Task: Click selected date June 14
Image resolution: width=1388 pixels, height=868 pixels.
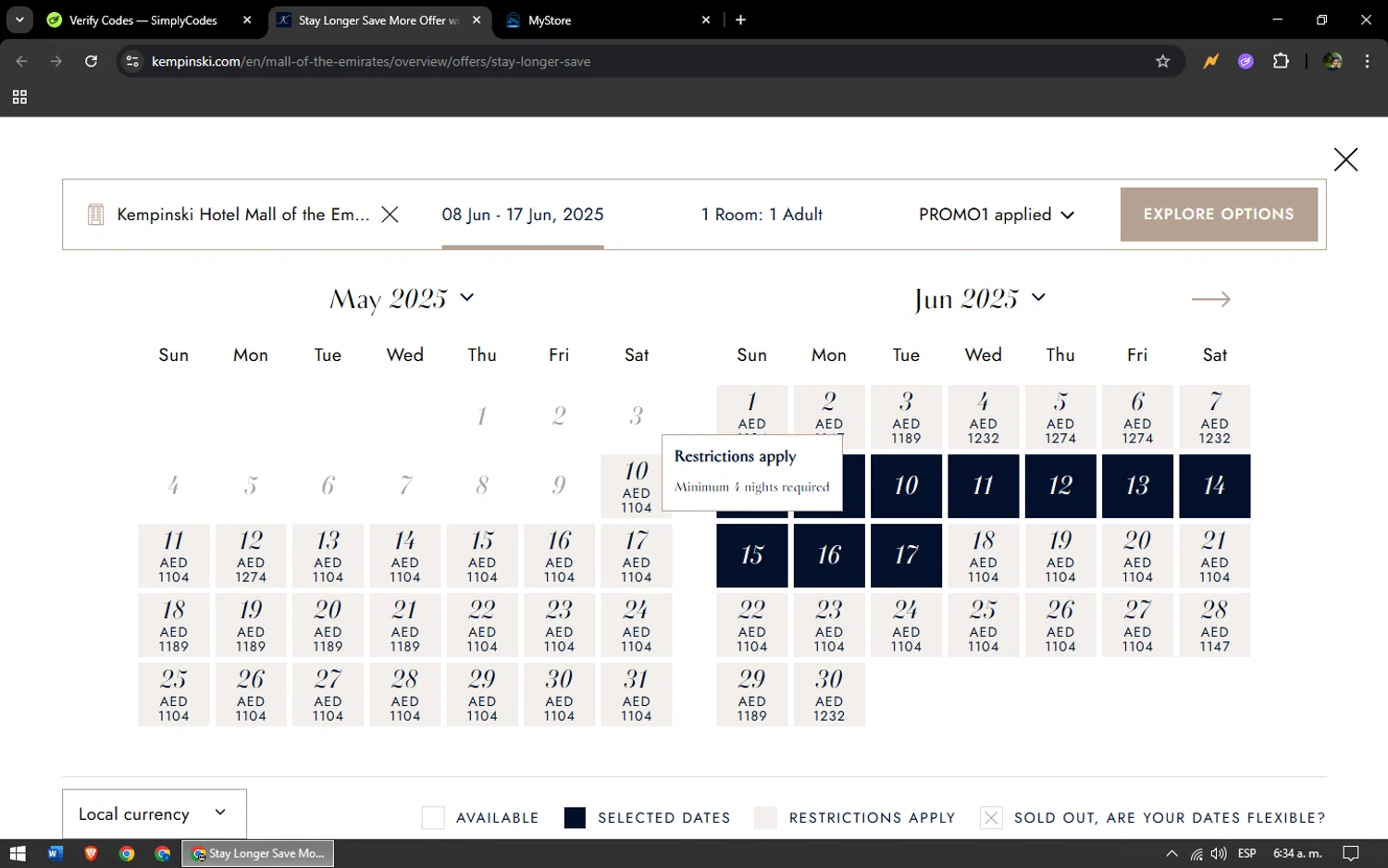Action: (x=1214, y=486)
